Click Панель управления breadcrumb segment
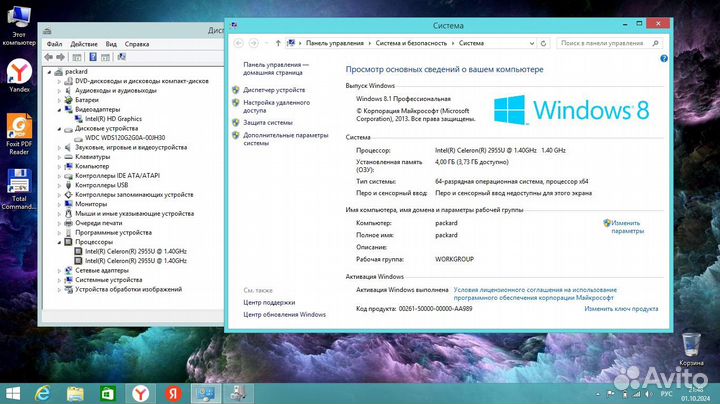Screen dimensions: 720x404 coord(335,43)
